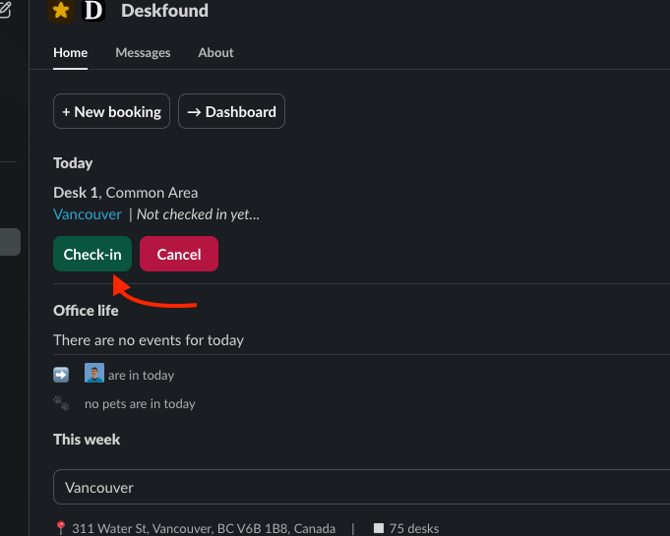Click the paw prints pets icon

(x=61, y=403)
